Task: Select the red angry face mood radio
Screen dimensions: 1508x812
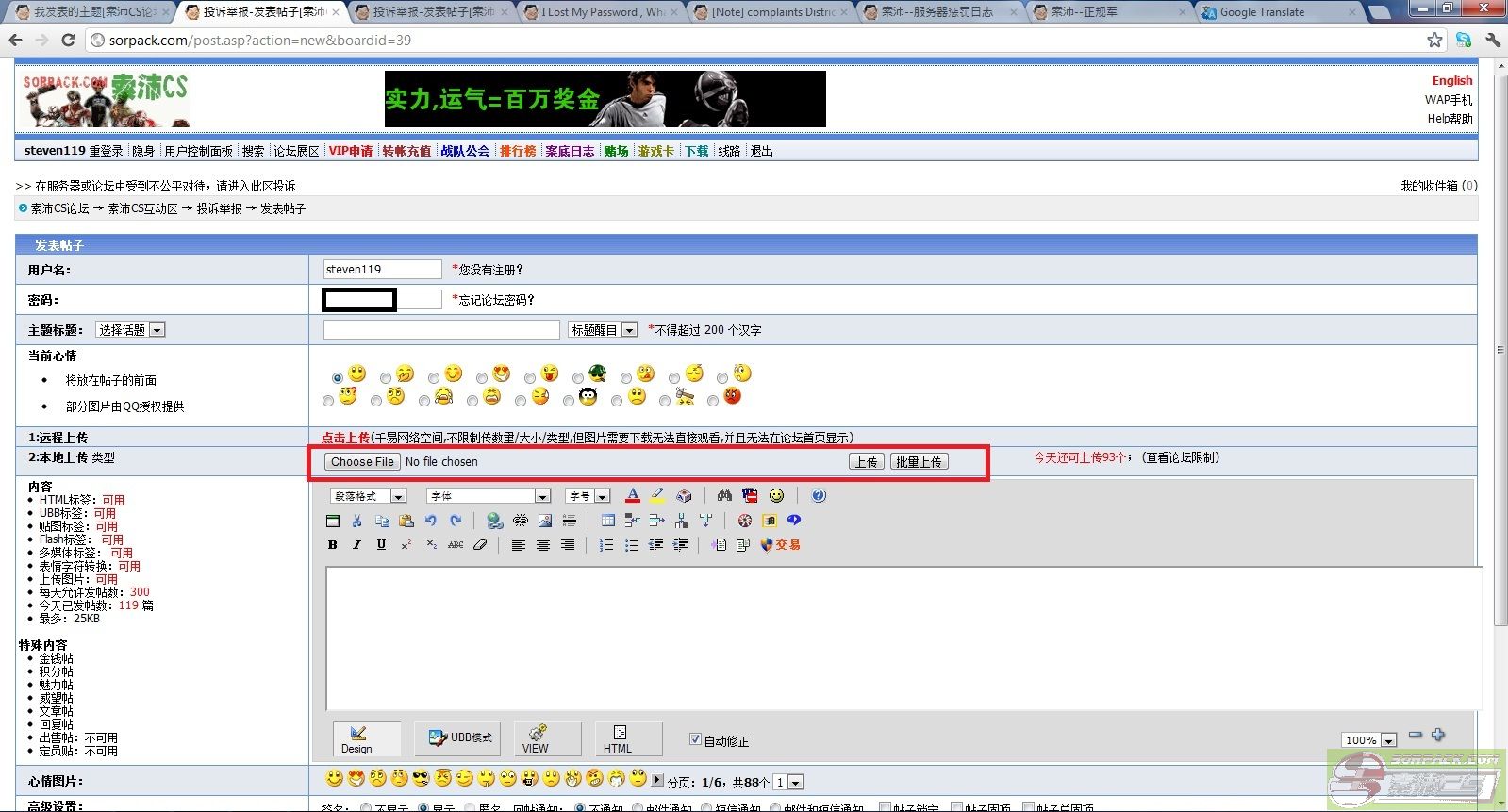Action: 713,401
